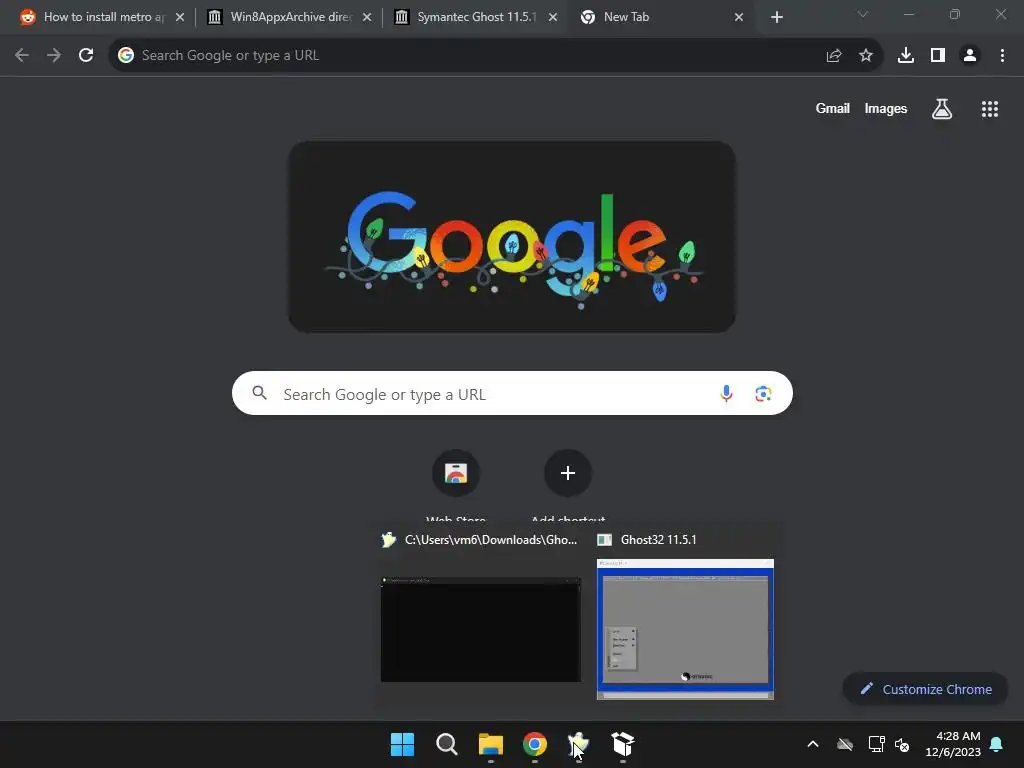Viewport: 1024px width, 768px height.
Task: Click the Ghost app taskbar icon
Action: pyautogui.click(x=579, y=744)
